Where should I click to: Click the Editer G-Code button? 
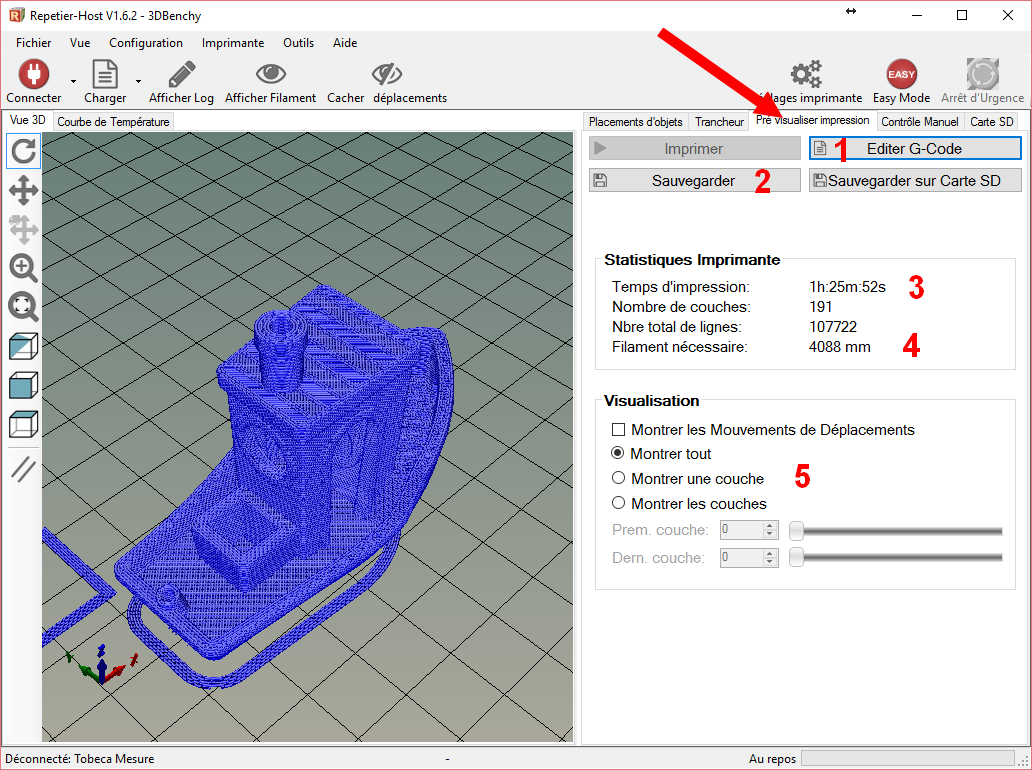tap(914, 149)
